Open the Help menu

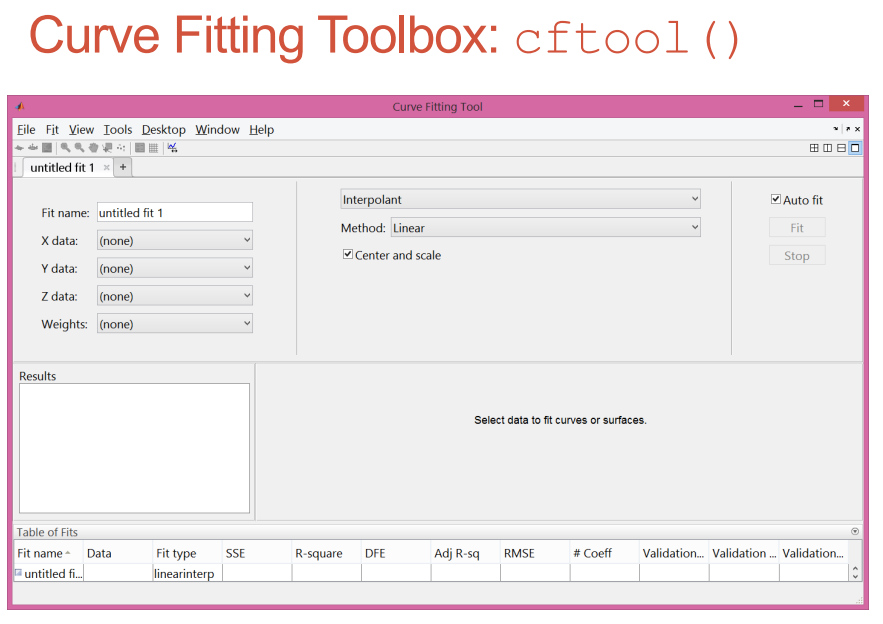(x=261, y=130)
